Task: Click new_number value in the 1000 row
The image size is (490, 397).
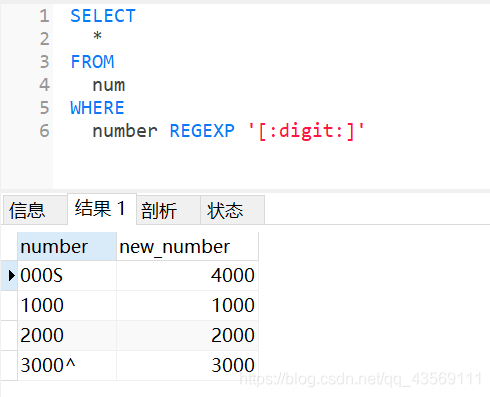Action: tap(187, 305)
